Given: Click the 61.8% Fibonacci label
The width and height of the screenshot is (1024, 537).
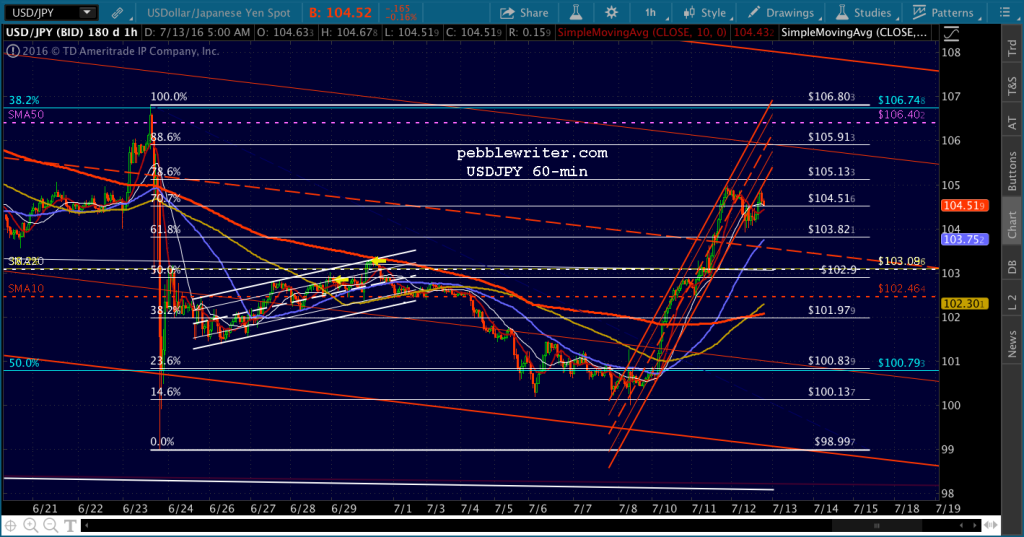Looking at the screenshot, I should tap(165, 229).
